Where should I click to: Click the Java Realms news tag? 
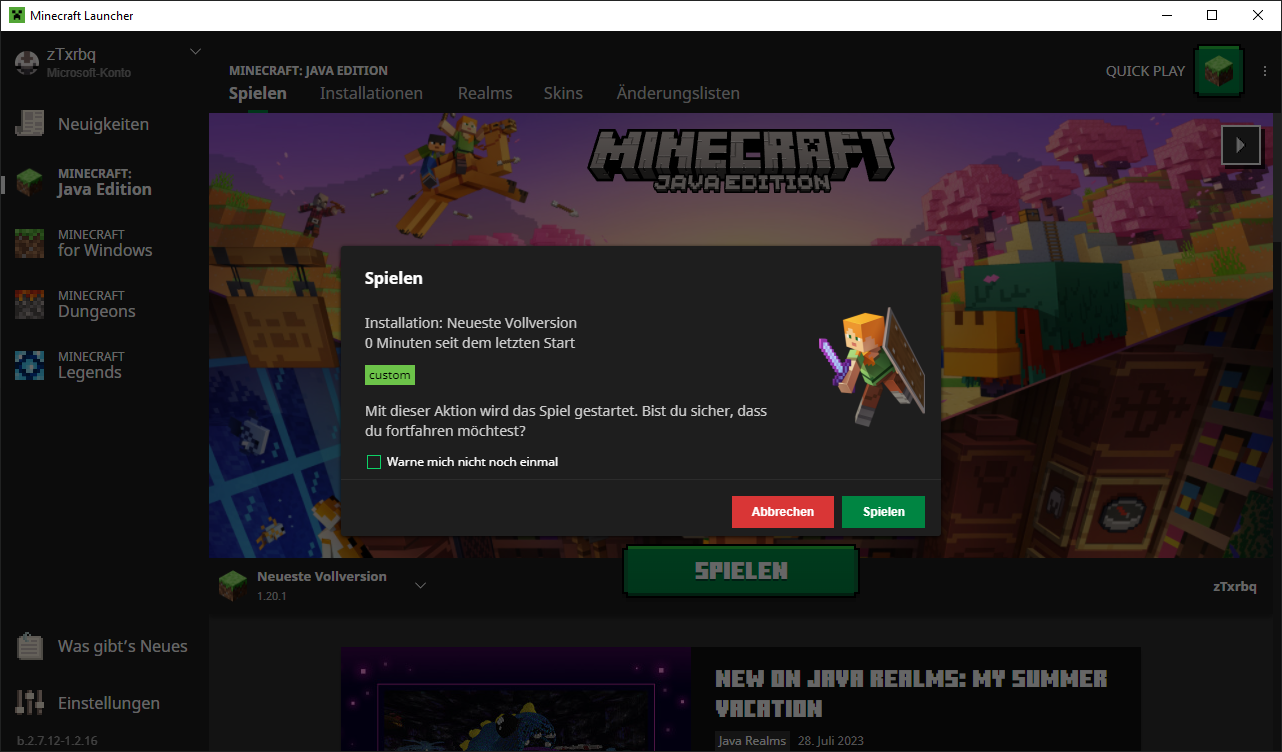pyautogui.click(x=752, y=741)
